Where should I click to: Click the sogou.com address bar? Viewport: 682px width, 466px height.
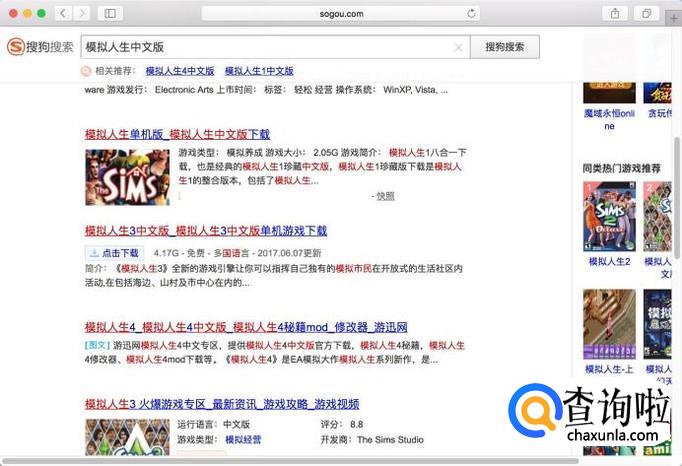(341, 13)
